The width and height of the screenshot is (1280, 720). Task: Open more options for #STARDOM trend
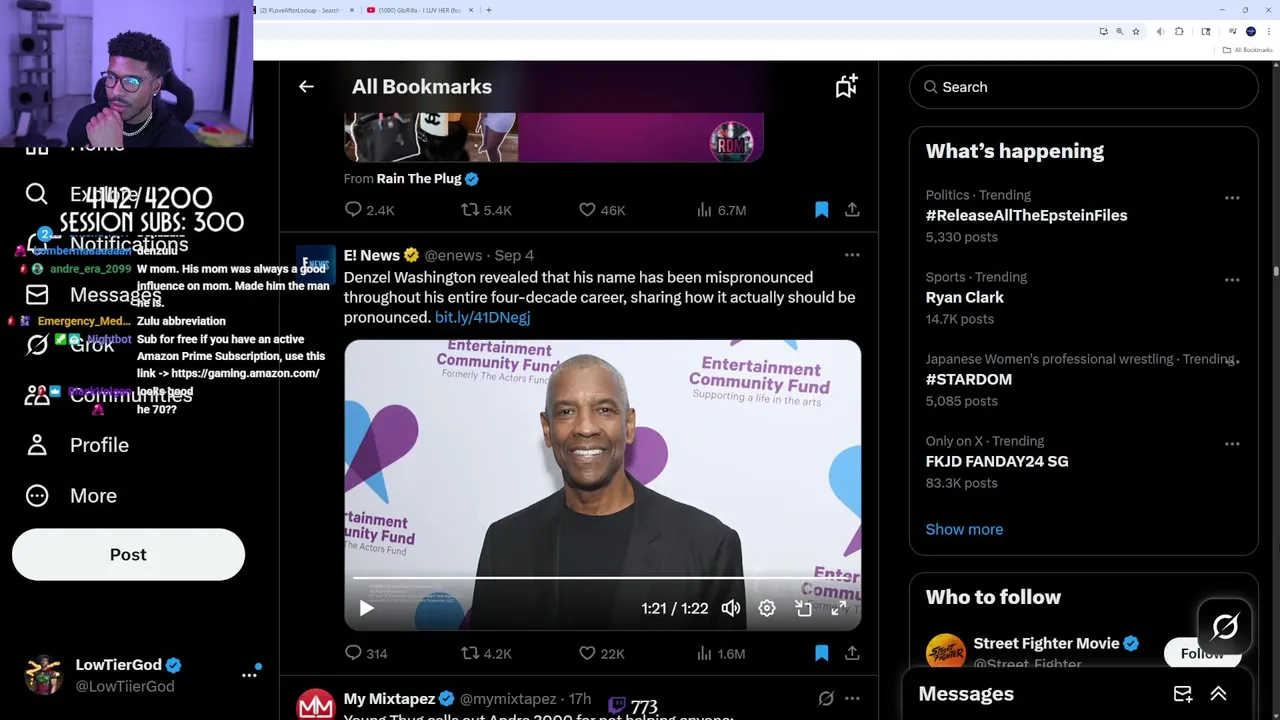click(1232, 362)
